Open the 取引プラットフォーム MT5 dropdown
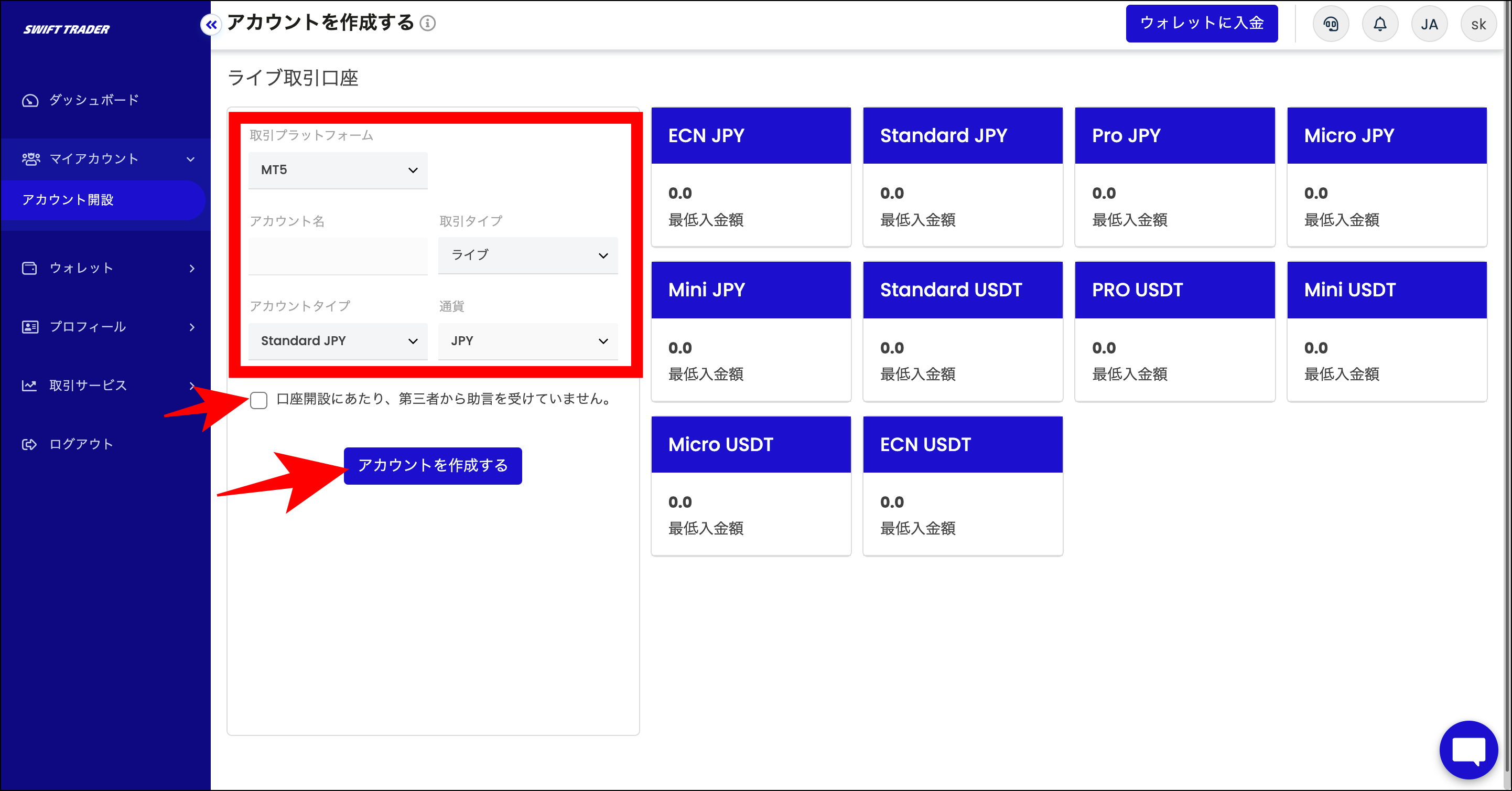 pyautogui.click(x=338, y=170)
